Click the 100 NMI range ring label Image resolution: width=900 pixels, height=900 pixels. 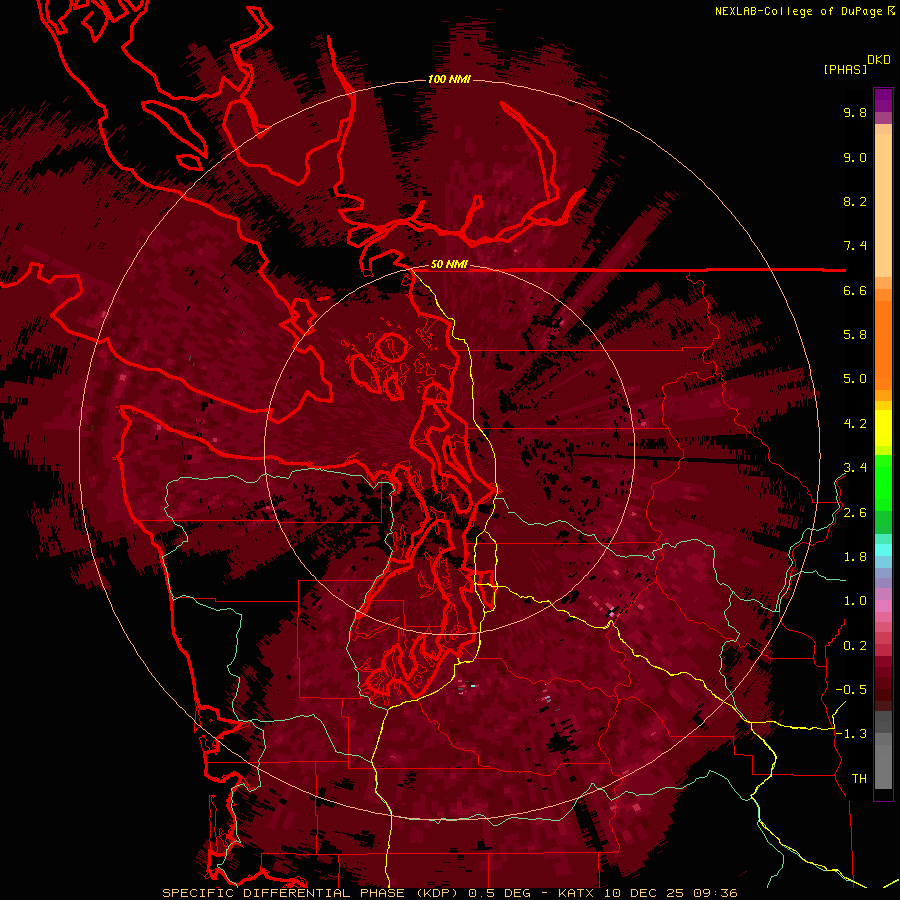tap(449, 79)
